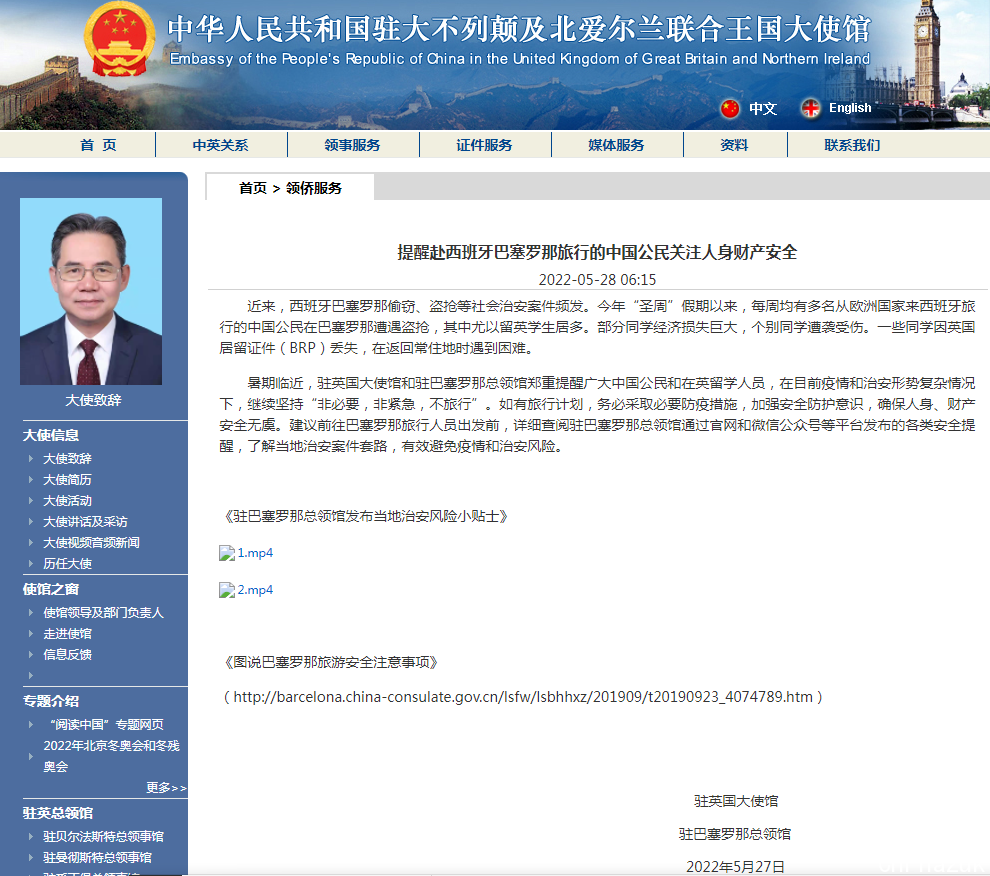The width and height of the screenshot is (990, 876).
Task: Click 《驻巴塞罗那总领馆发布当地治安风险小贴士》 text
Action: click(366, 517)
